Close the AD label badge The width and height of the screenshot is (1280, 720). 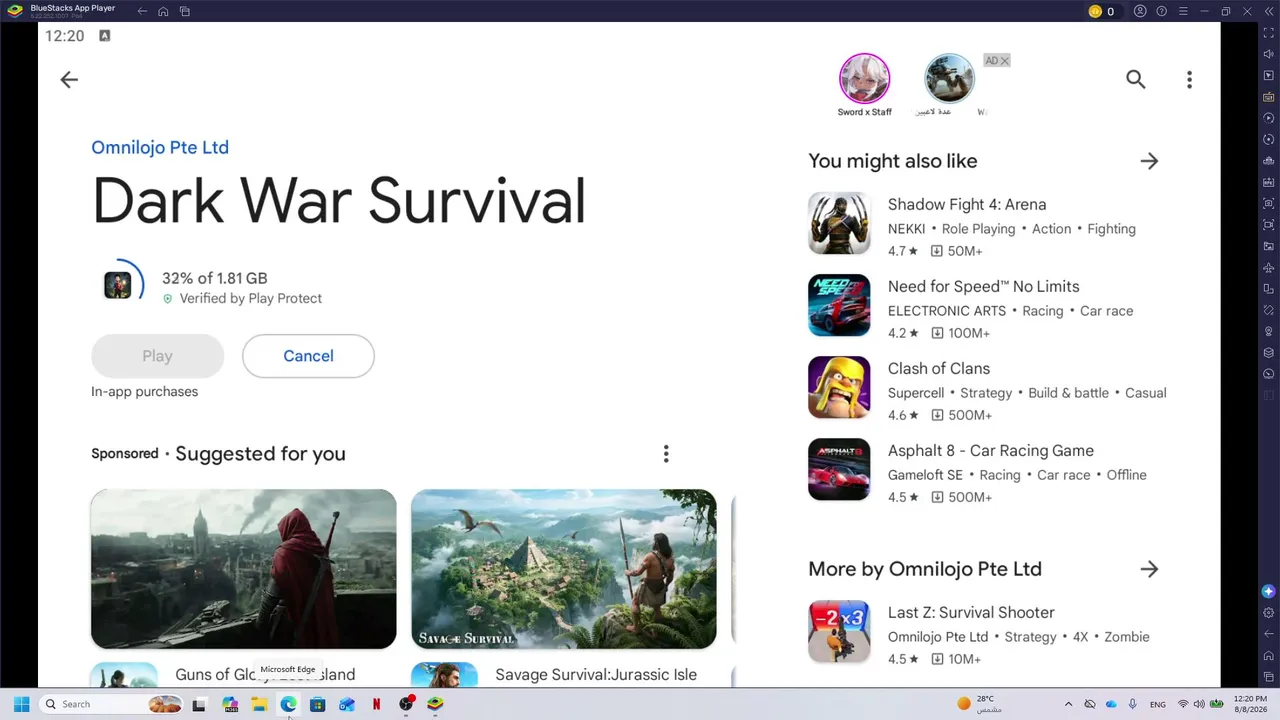[997, 61]
